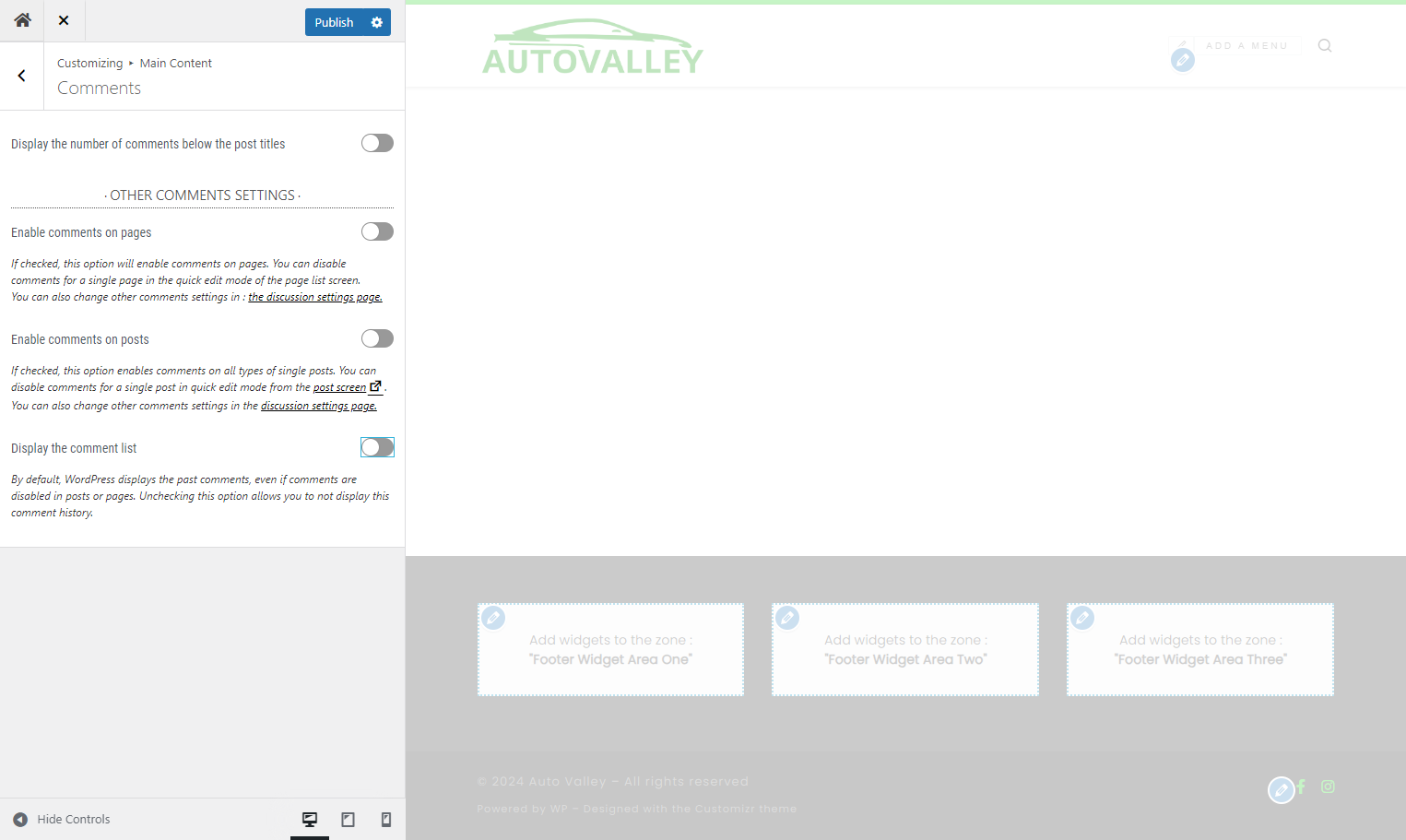
Task: Open the discussion settings page link under pages
Action: click(315, 297)
